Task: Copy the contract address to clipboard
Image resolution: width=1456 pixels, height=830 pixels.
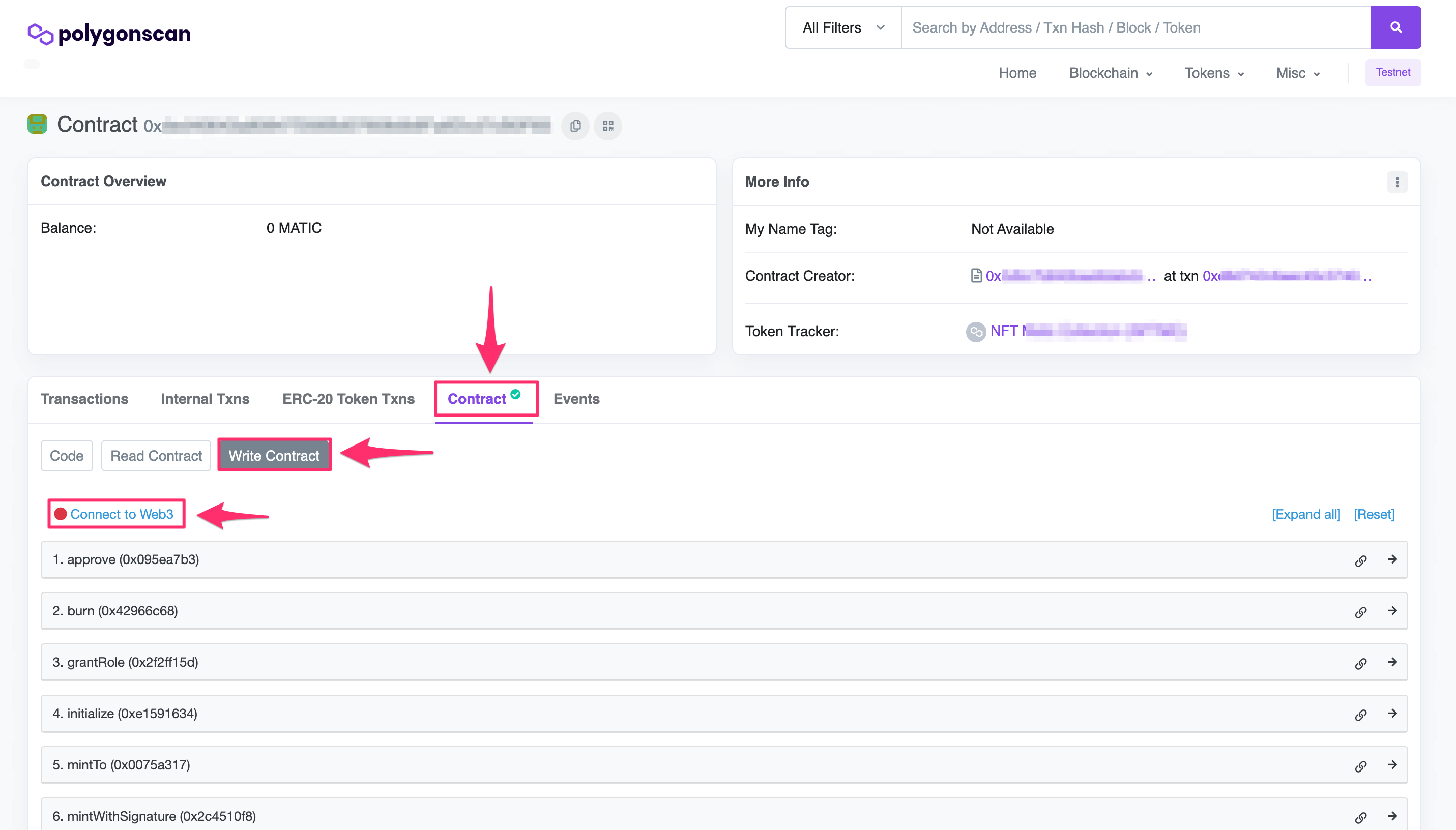Action: 575,126
